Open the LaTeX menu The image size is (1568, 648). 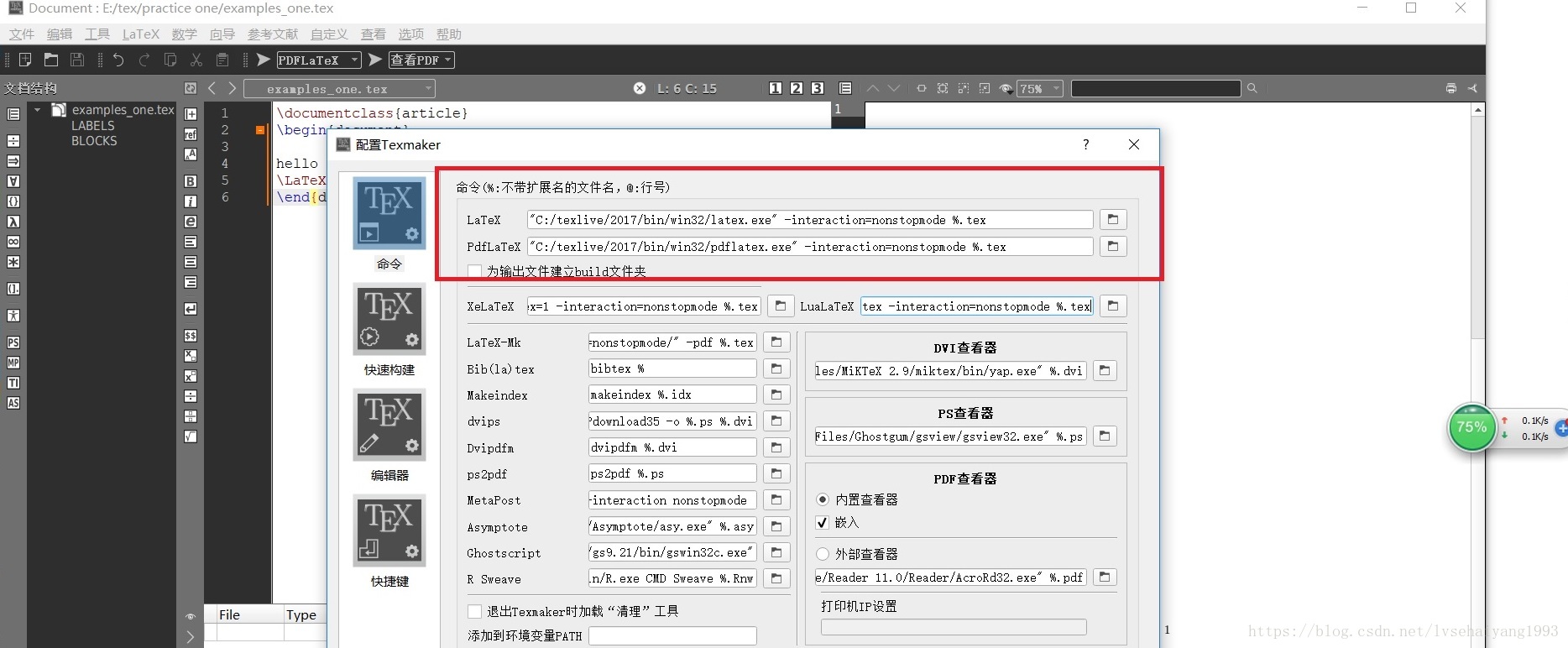tap(141, 34)
